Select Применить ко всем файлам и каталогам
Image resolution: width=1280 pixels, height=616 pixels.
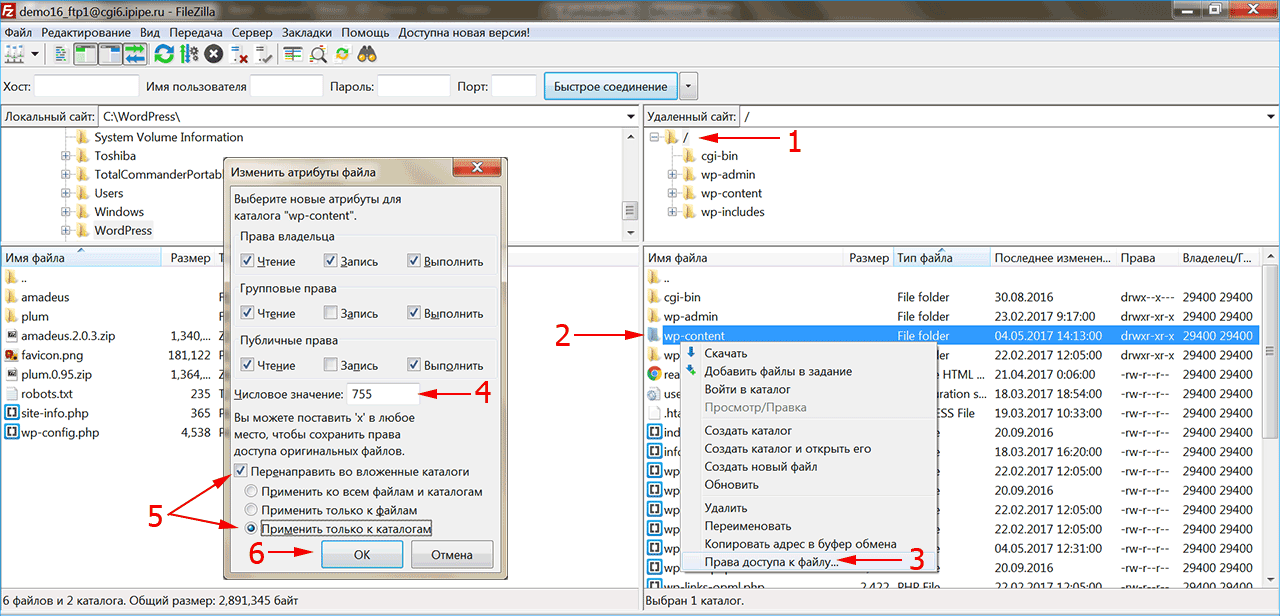click(x=251, y=492)
